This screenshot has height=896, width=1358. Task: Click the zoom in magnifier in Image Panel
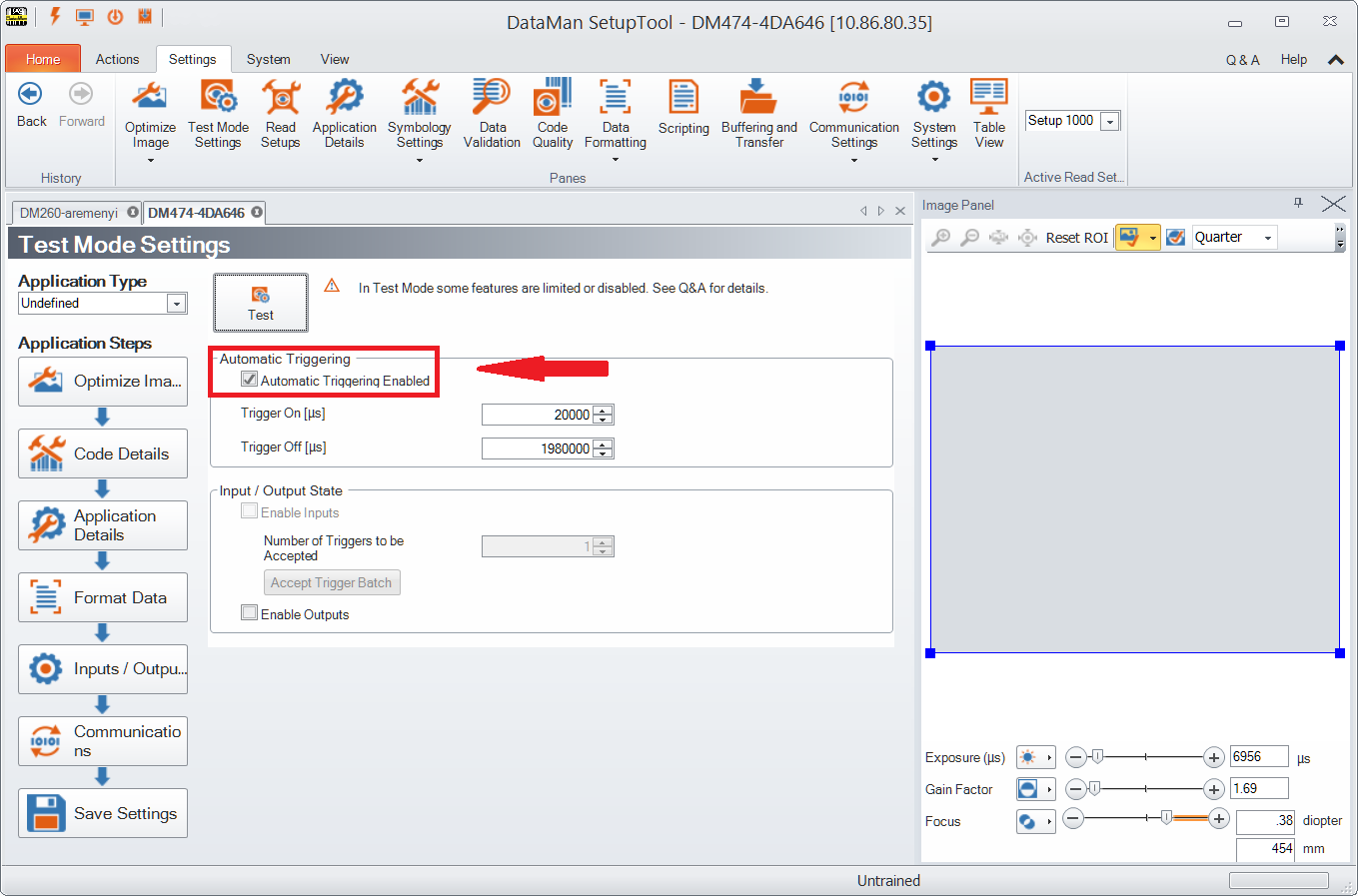[x=940, y=238]
